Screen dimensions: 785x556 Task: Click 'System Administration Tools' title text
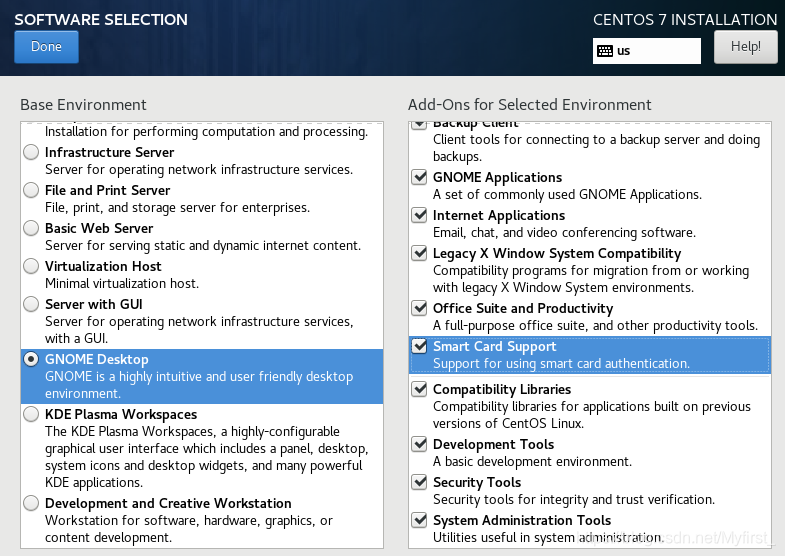(x=522, y=520)
